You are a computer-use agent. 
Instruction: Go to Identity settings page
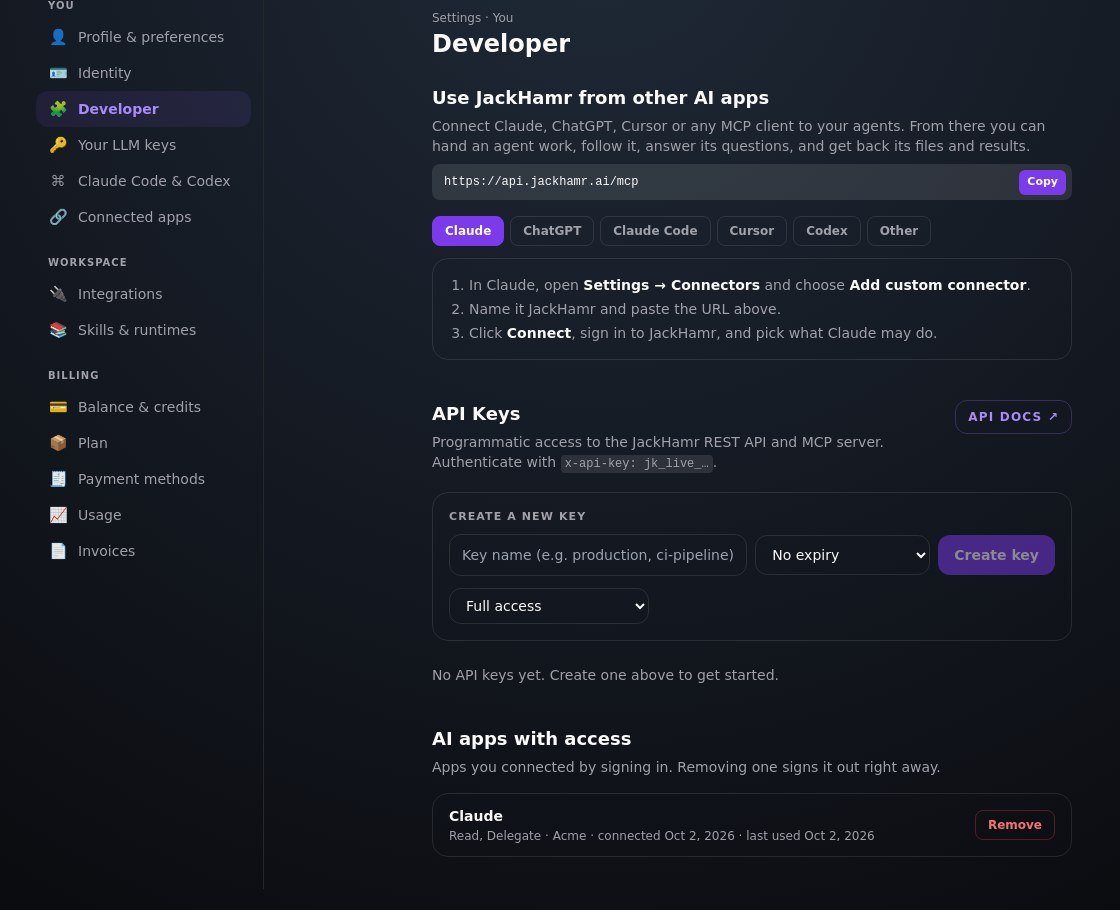(x=143, y=73)
